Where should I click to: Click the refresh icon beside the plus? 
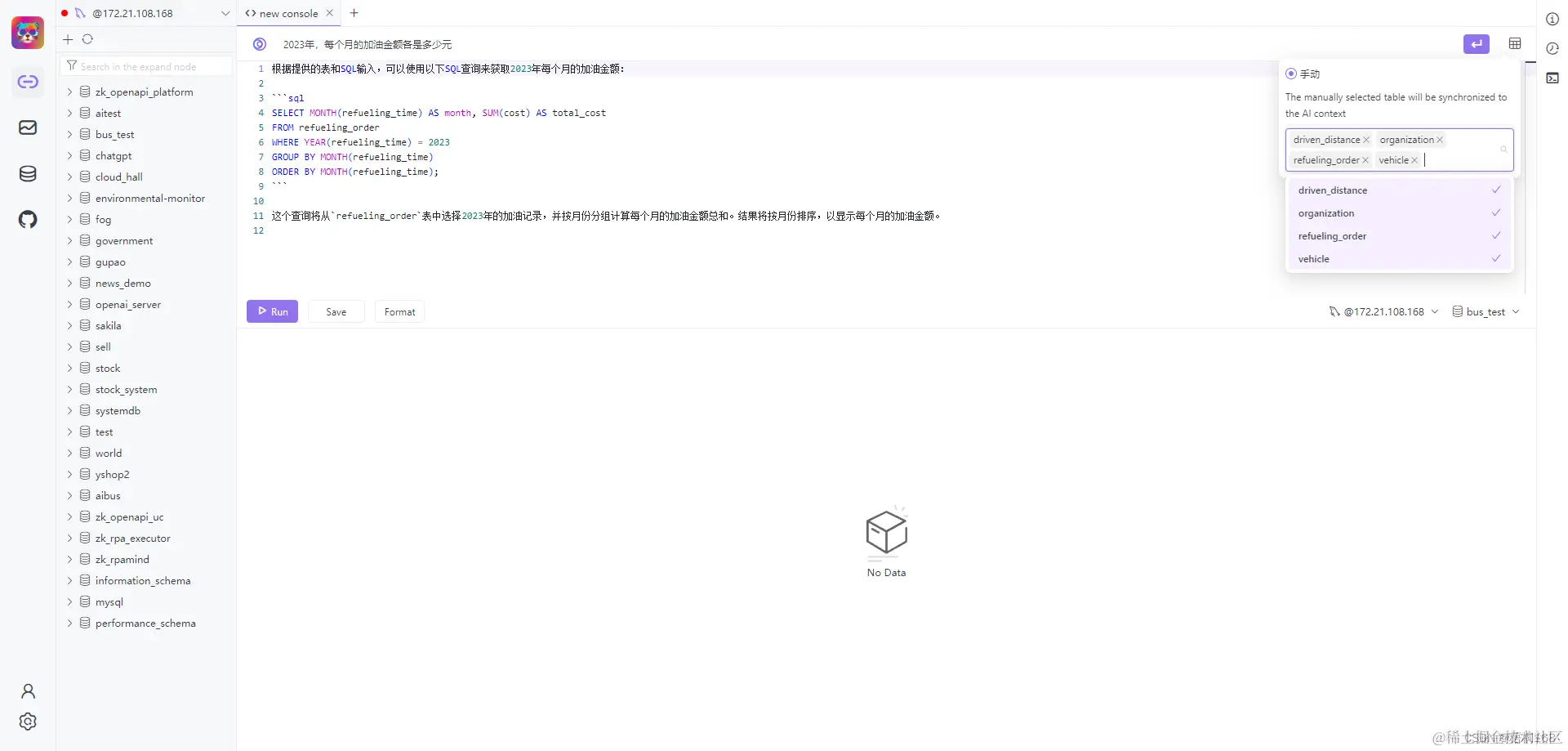click(87, 39)
